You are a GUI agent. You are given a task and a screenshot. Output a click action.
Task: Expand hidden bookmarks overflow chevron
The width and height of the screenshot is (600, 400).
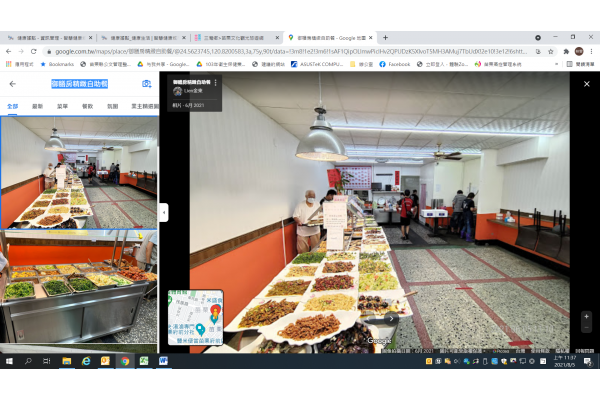(x=556, y=64)
